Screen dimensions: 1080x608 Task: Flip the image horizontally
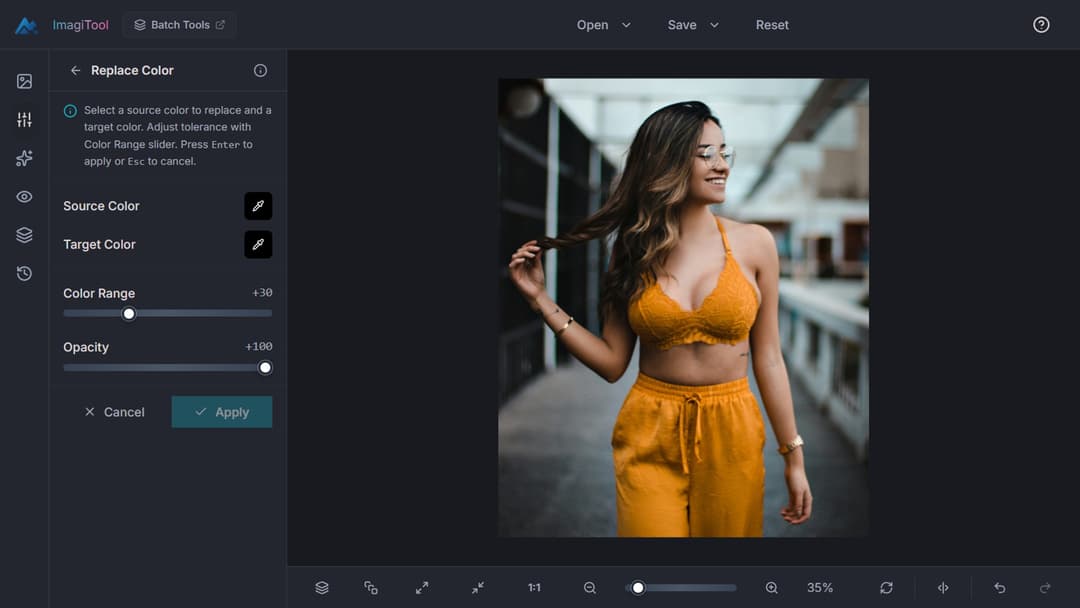coord(943,587)
